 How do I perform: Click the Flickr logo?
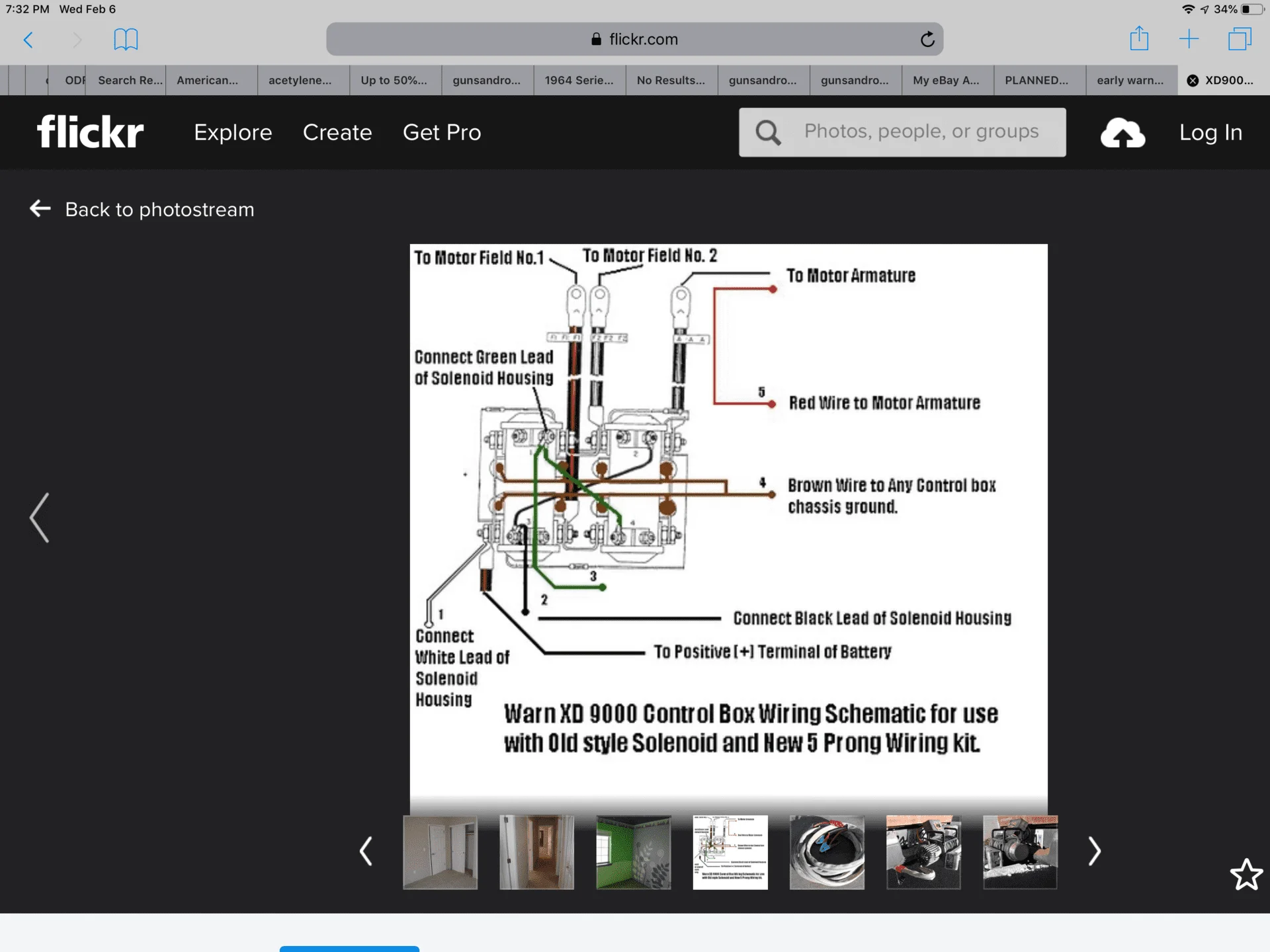91,132
